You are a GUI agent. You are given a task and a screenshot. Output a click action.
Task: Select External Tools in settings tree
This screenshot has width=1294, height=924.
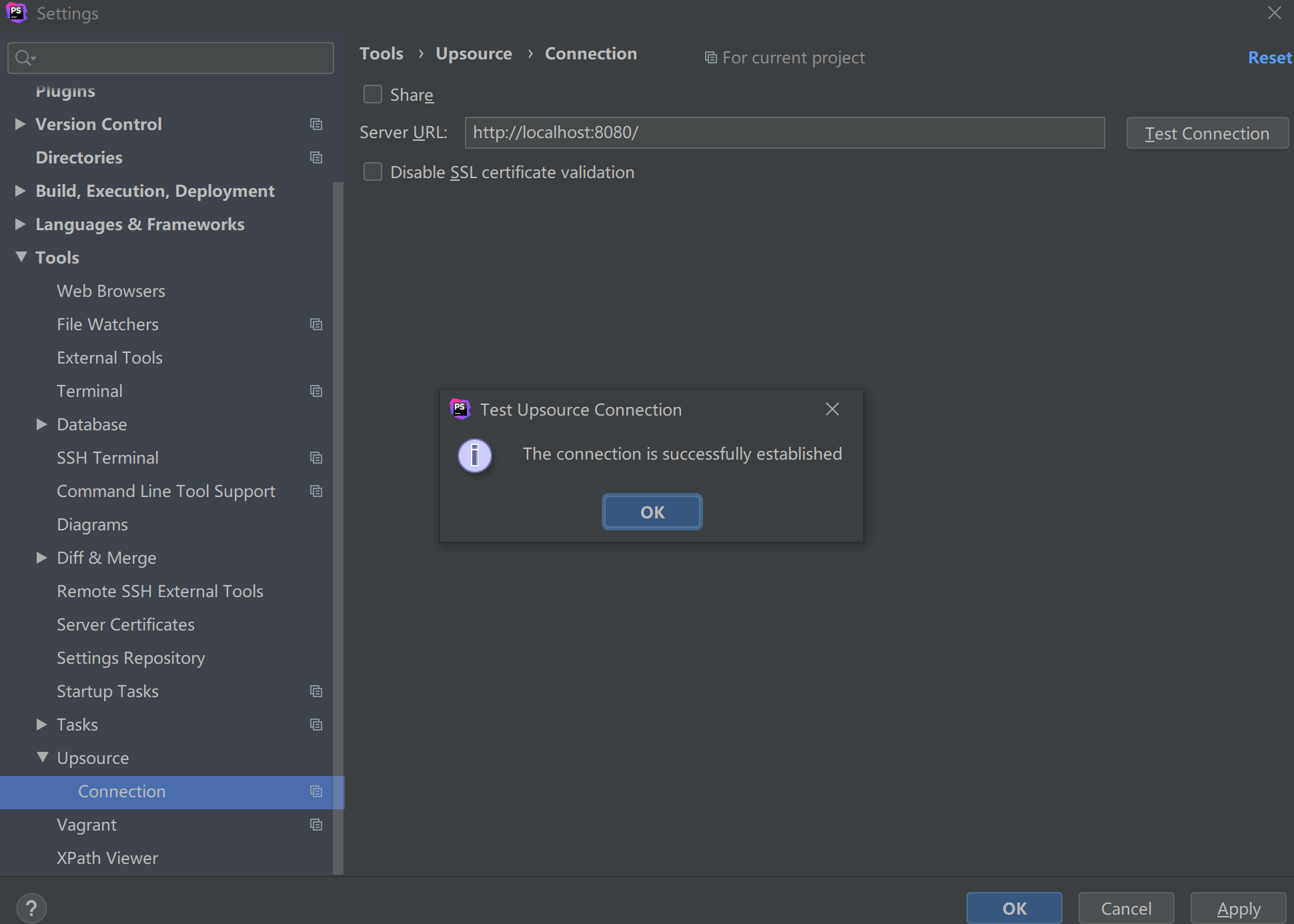(x=109, y=358)
